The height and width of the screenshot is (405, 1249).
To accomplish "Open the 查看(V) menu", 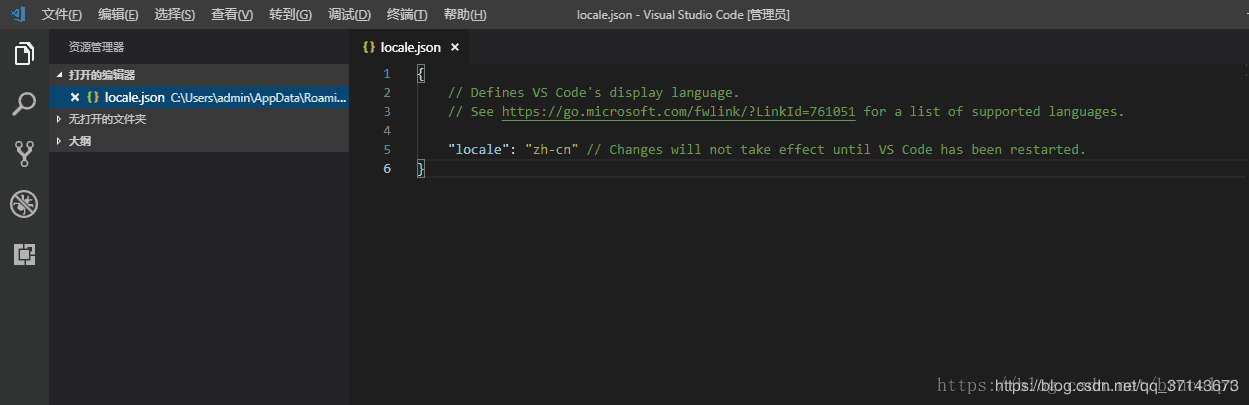I will tap(232, 14).
